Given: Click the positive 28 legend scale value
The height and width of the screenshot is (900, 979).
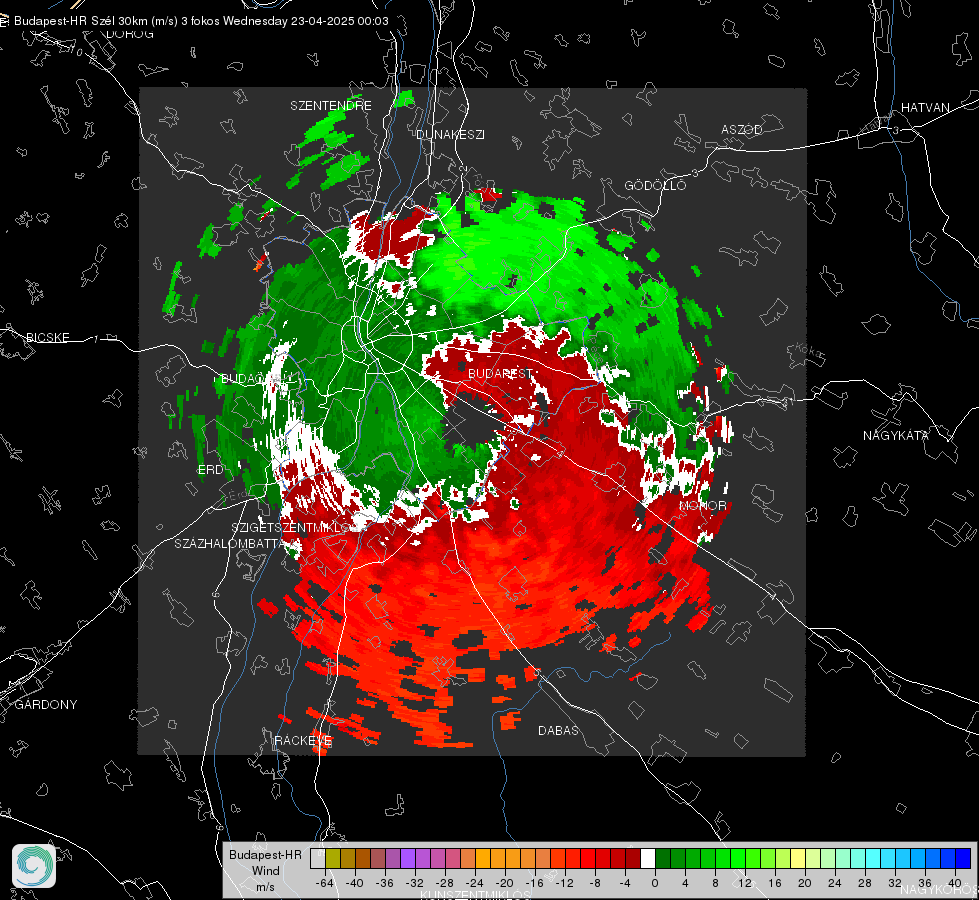Looking at the screenshot, I should pos(864,883).
